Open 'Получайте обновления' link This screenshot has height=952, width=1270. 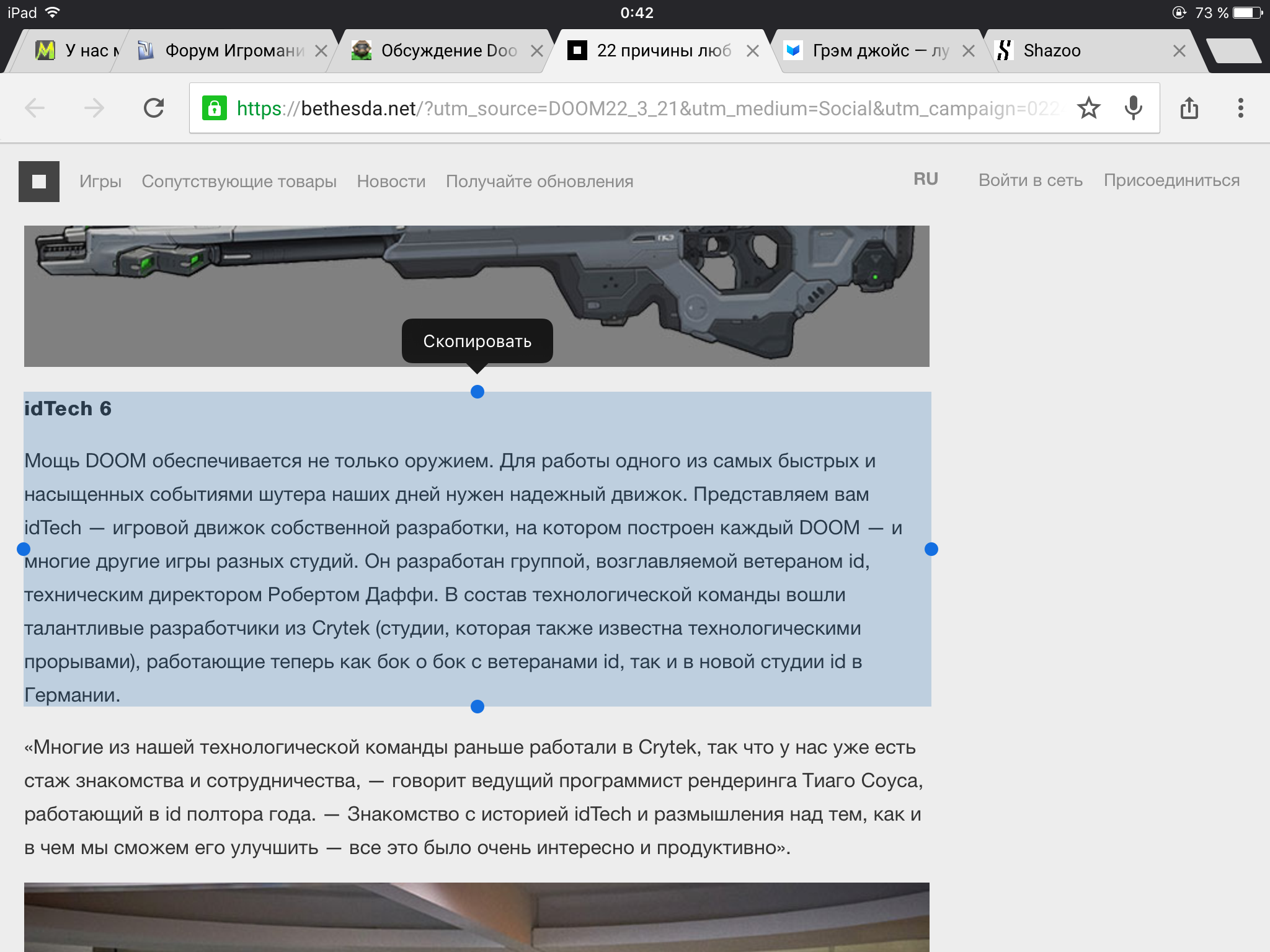click(540, 182)
